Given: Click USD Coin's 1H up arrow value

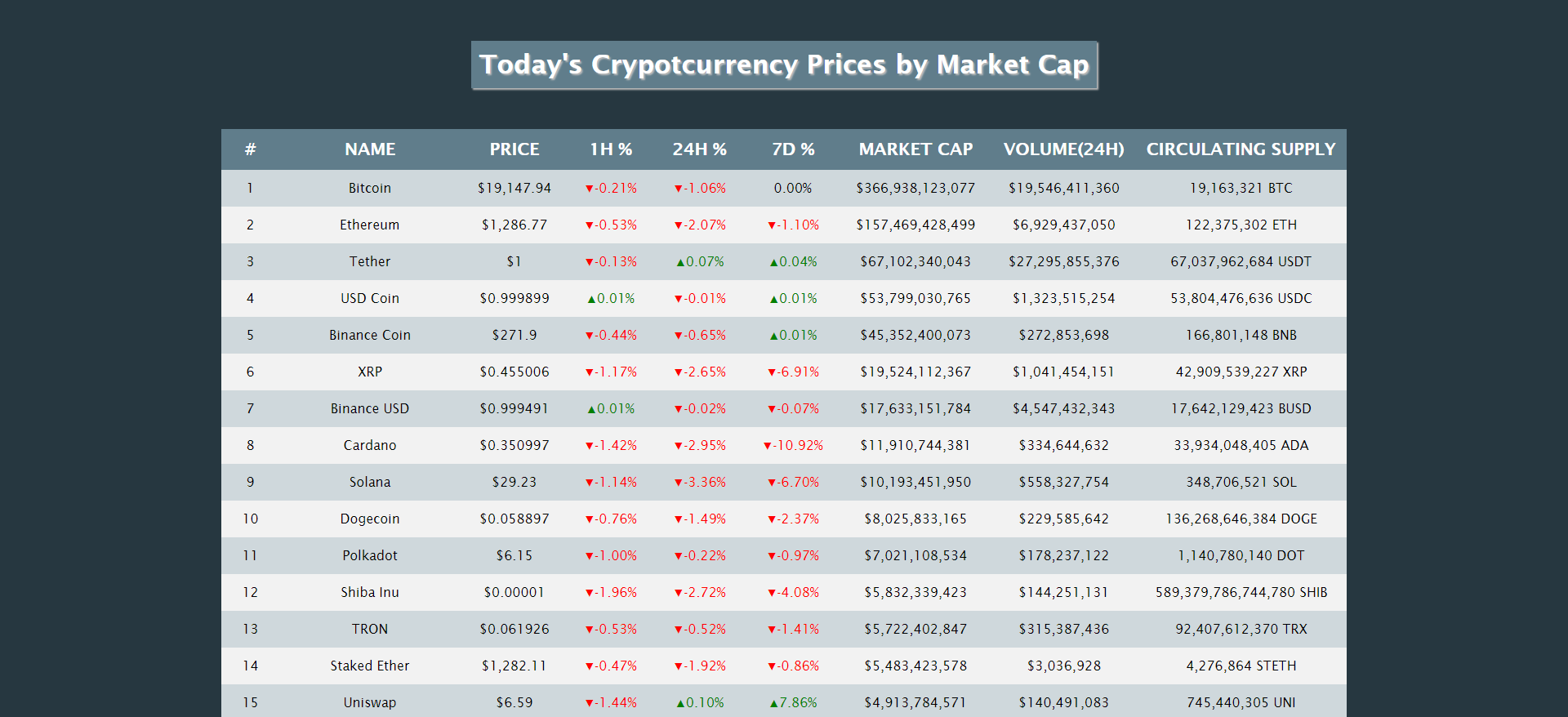Looking at the screenshot, I should [611, 298].
